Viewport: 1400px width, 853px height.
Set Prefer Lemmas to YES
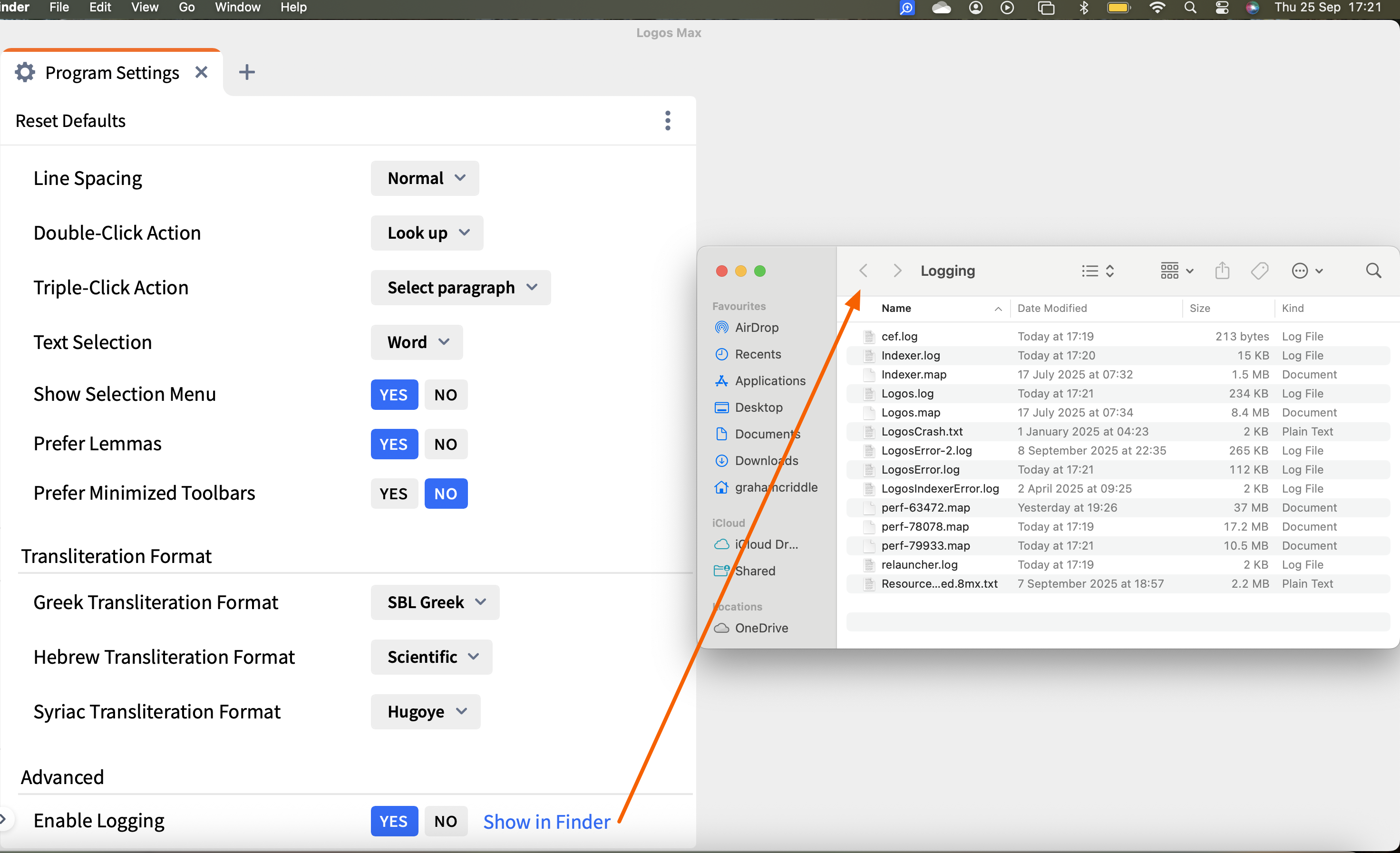click(394, 444)
